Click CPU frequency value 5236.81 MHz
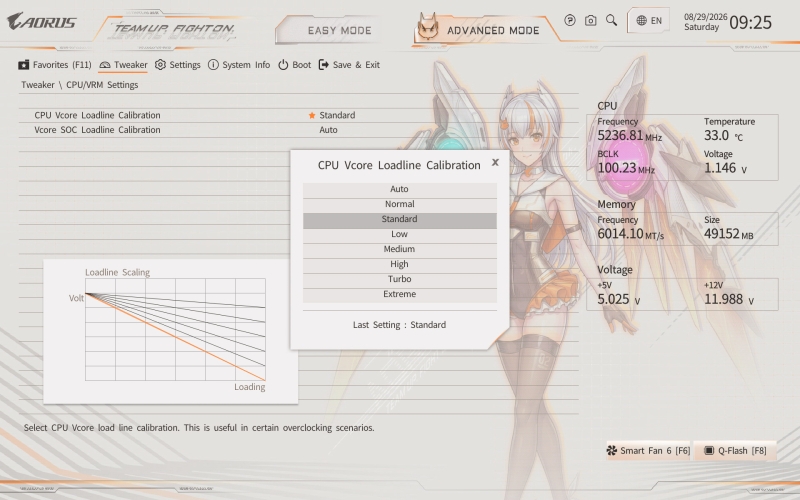This screenshot has width=800, height=500. [630, 136]
